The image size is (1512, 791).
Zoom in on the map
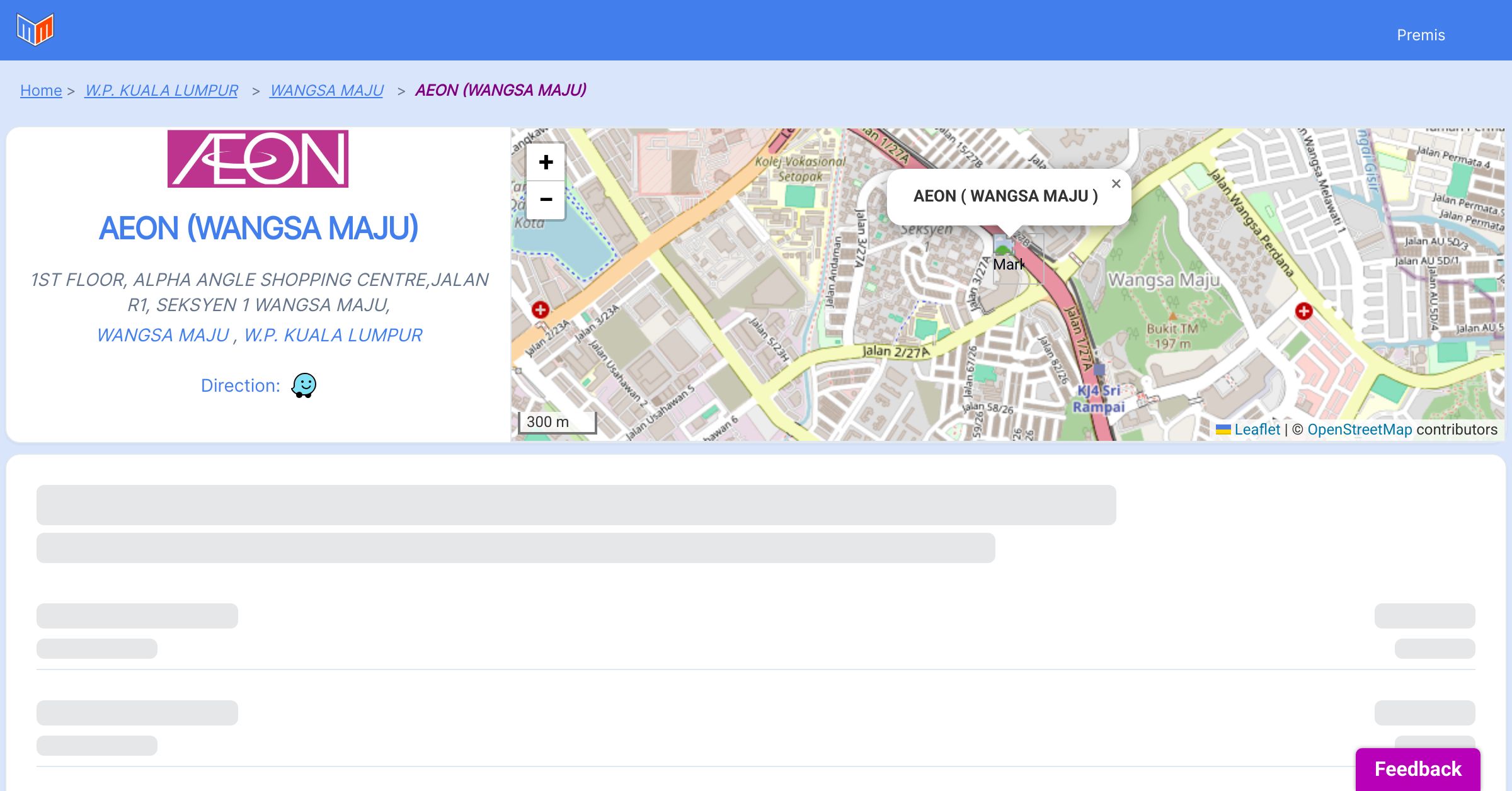coord(546,162)
